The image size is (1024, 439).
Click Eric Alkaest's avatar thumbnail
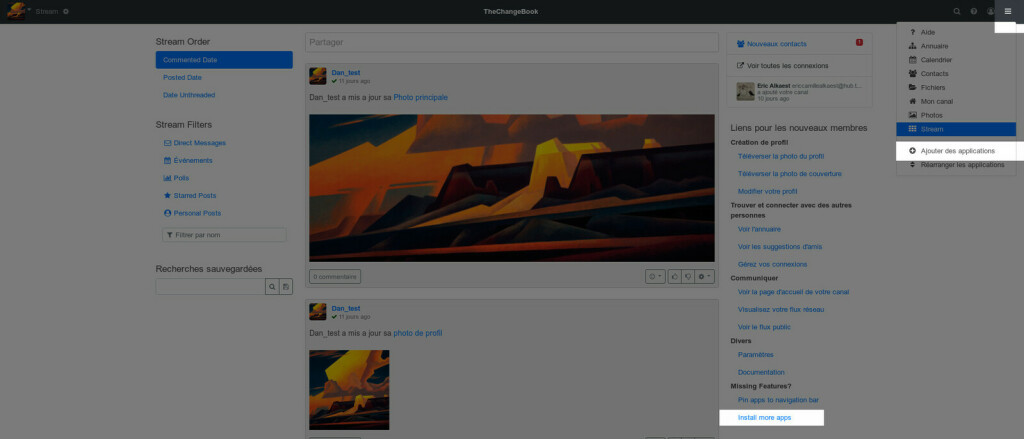(745, 91)
